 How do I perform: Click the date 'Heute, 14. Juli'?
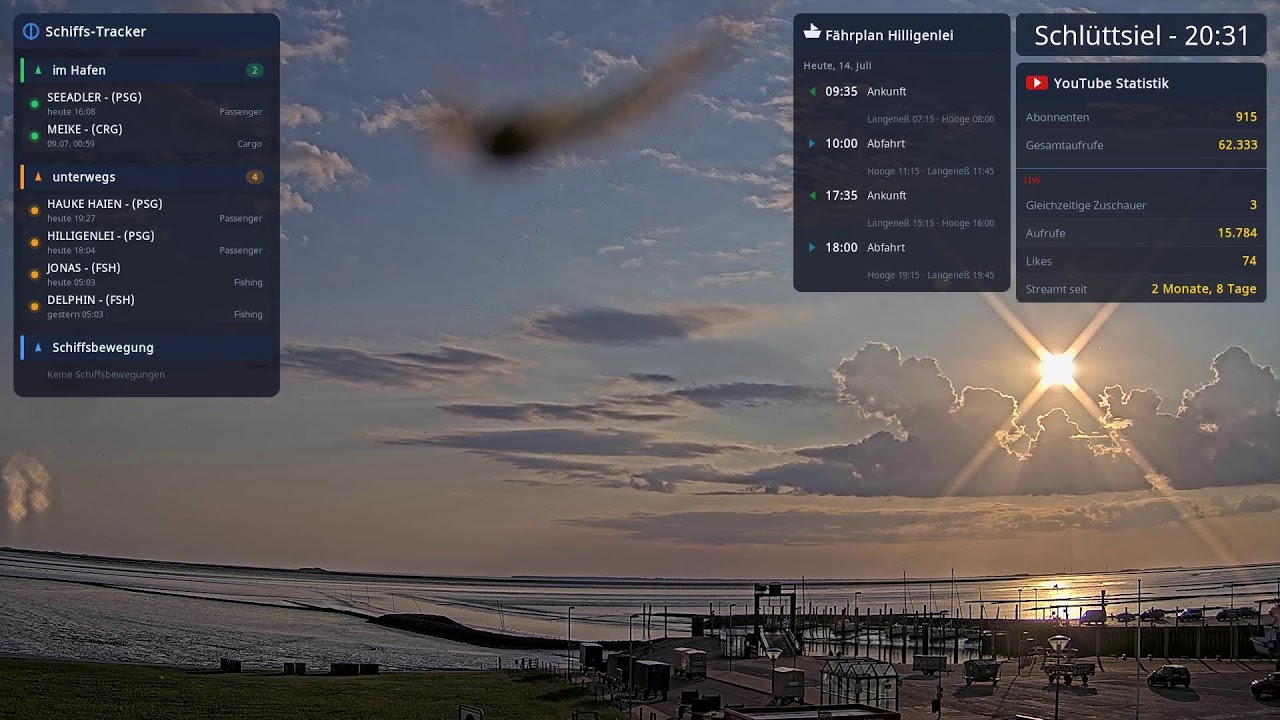837,65
